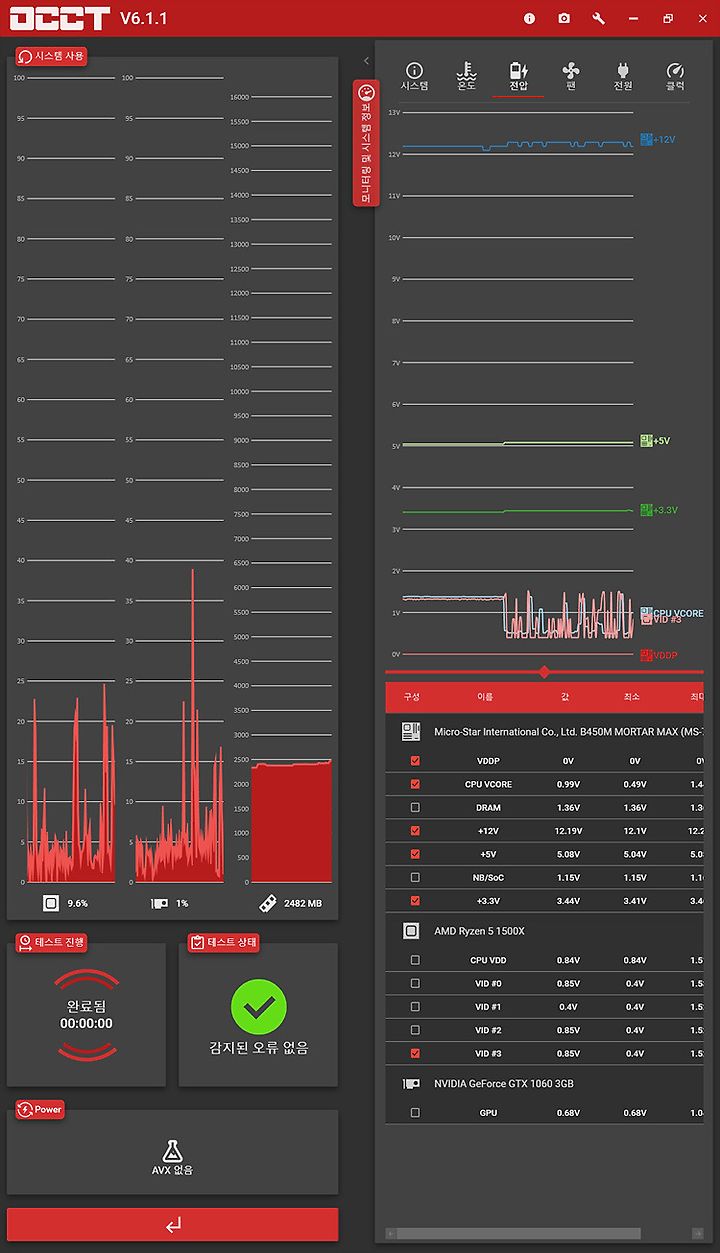Take a screenshot with the camera icon
This screenshot has width=720, height=1253.
564,18
